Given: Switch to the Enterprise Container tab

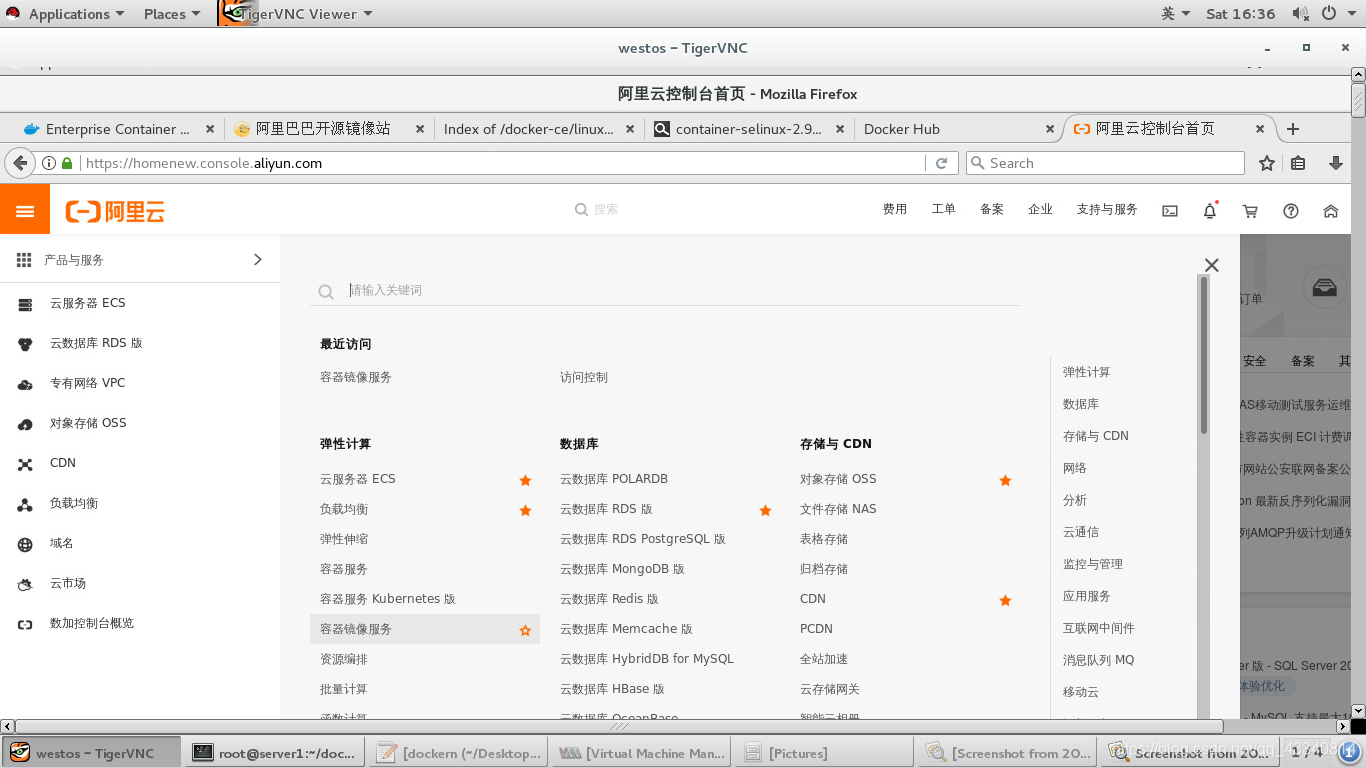Looking at the screenshot, I should pyautogui.click(x=118, y=129).
